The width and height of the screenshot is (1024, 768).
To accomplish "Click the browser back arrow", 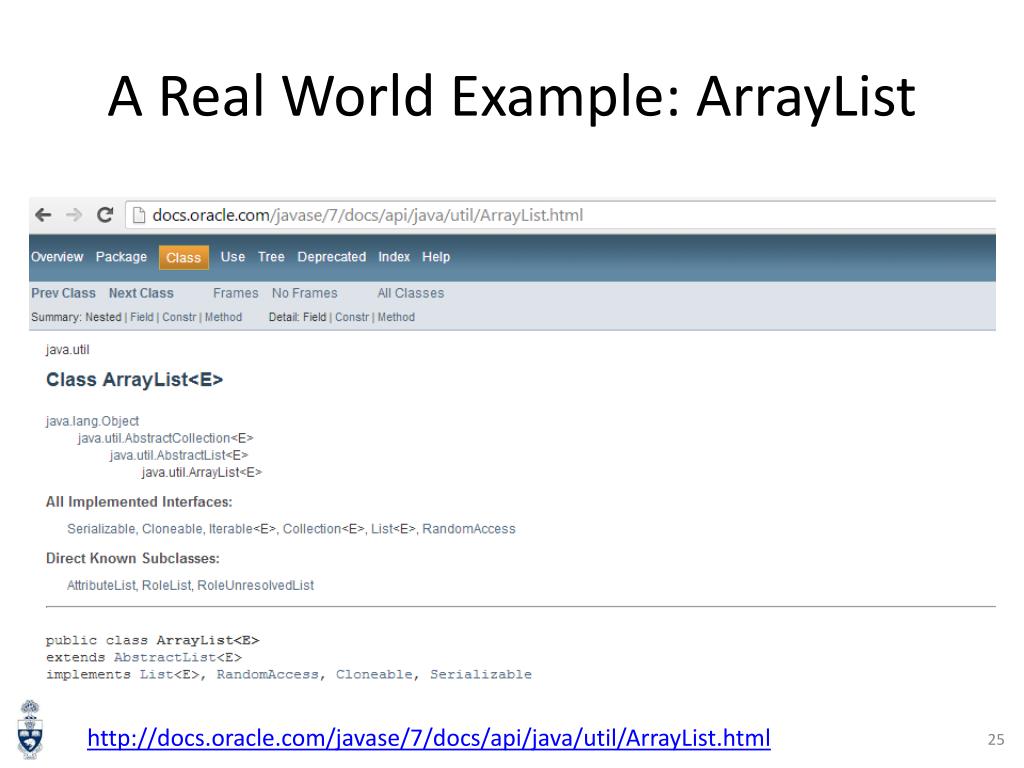I will [x=43, y=215].
